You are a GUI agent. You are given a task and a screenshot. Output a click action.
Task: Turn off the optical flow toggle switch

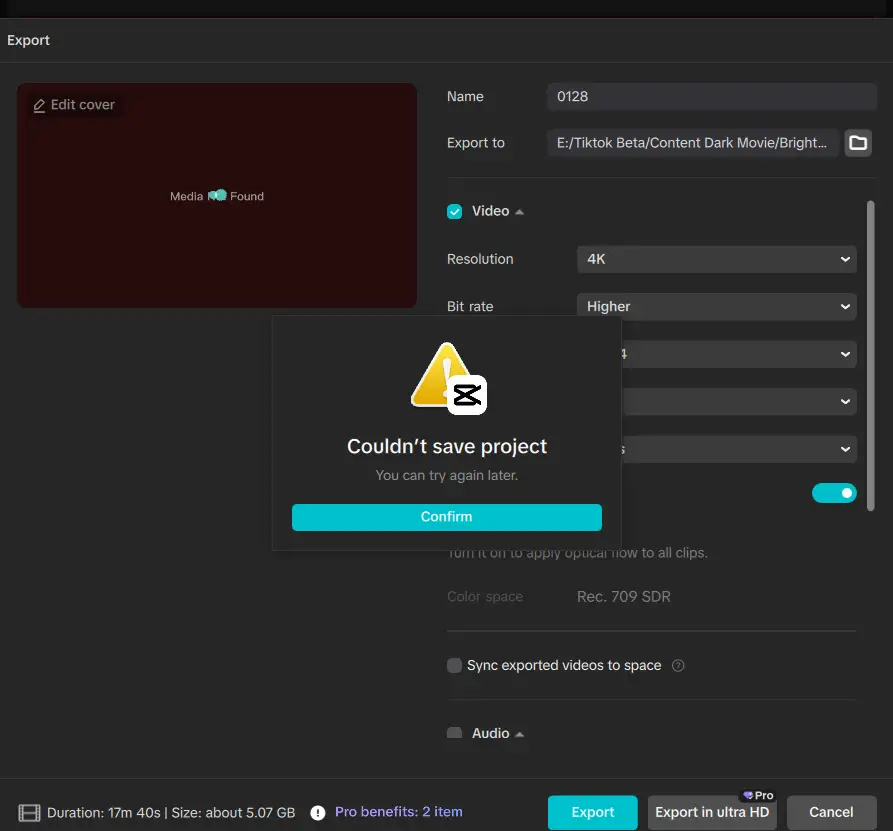click(834, 493)
